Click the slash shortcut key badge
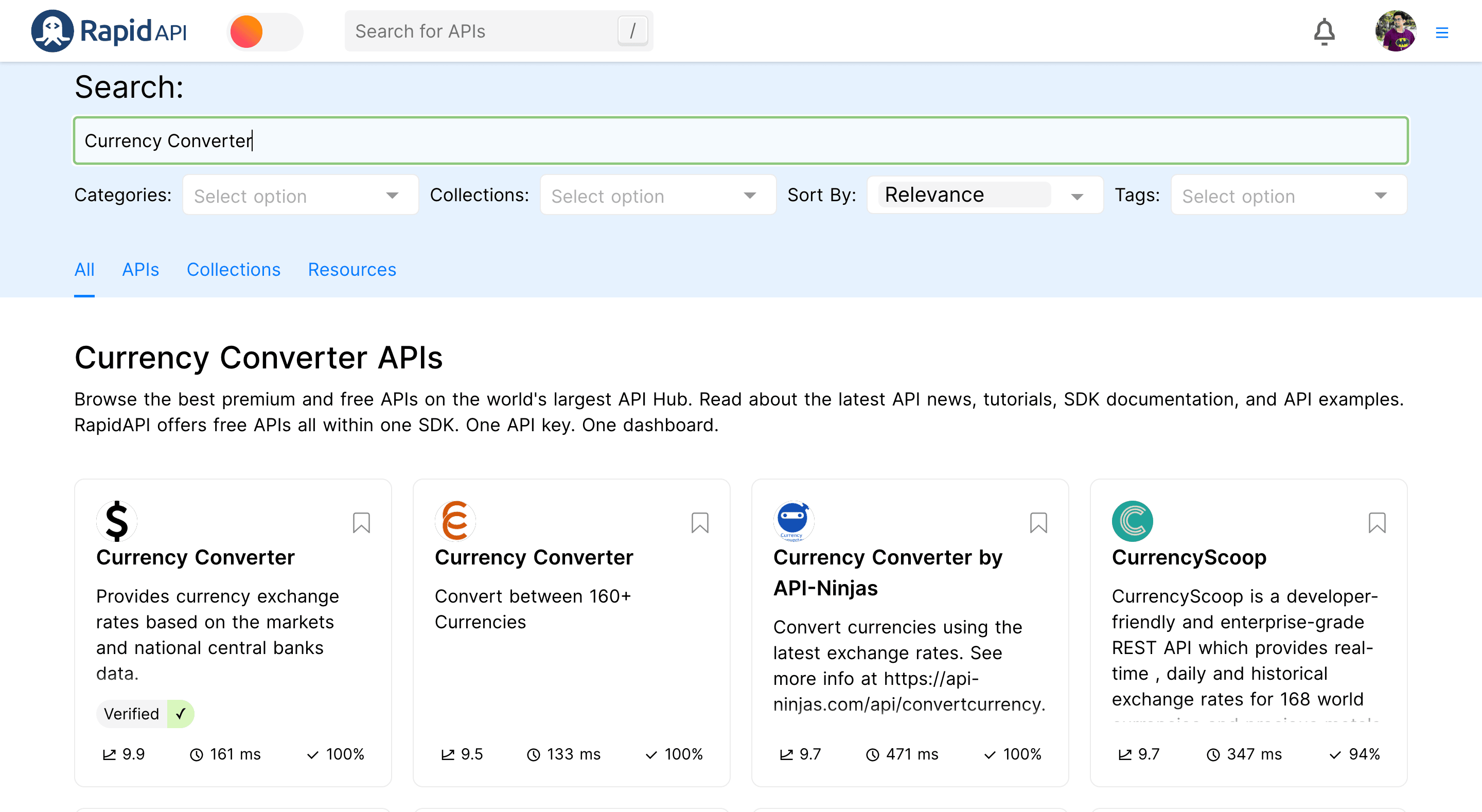Image resolution: width=1482 pixels, height=812 pixels. [x=632, y=31]
